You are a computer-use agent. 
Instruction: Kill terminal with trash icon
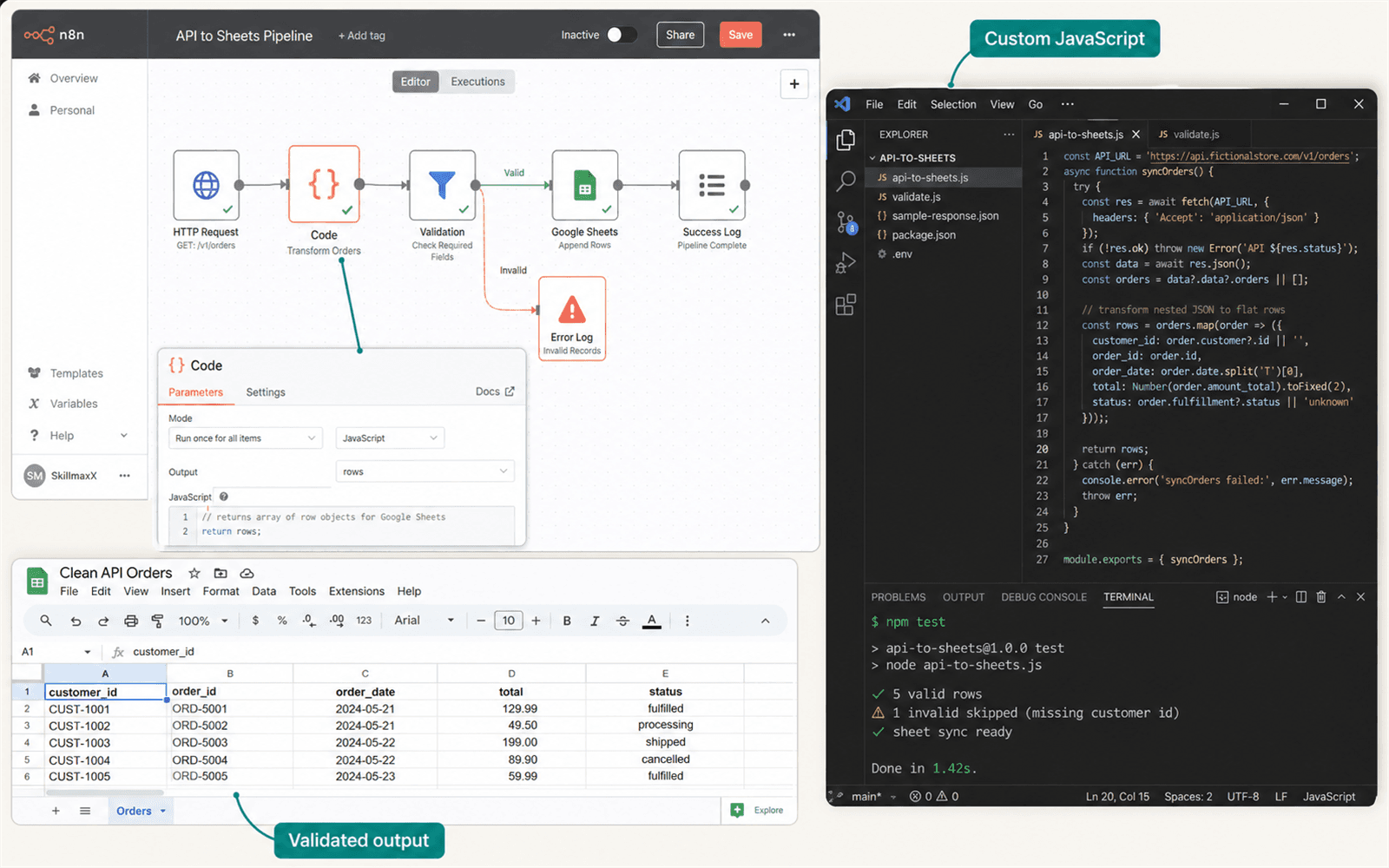(x=1321, y=597)
